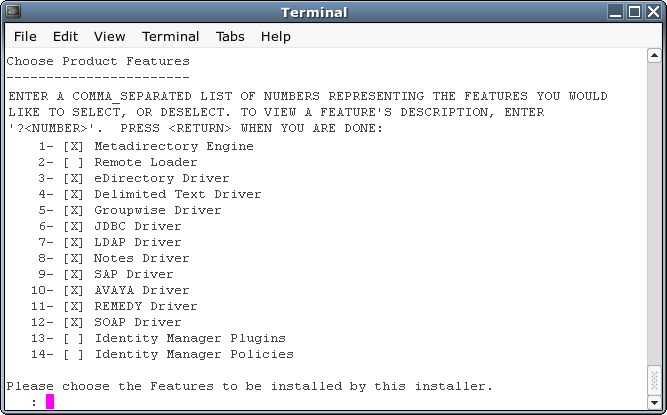Open the Help menu
Image resolution: width=667 pixels, height=415 pixels.
pos(276,37)
